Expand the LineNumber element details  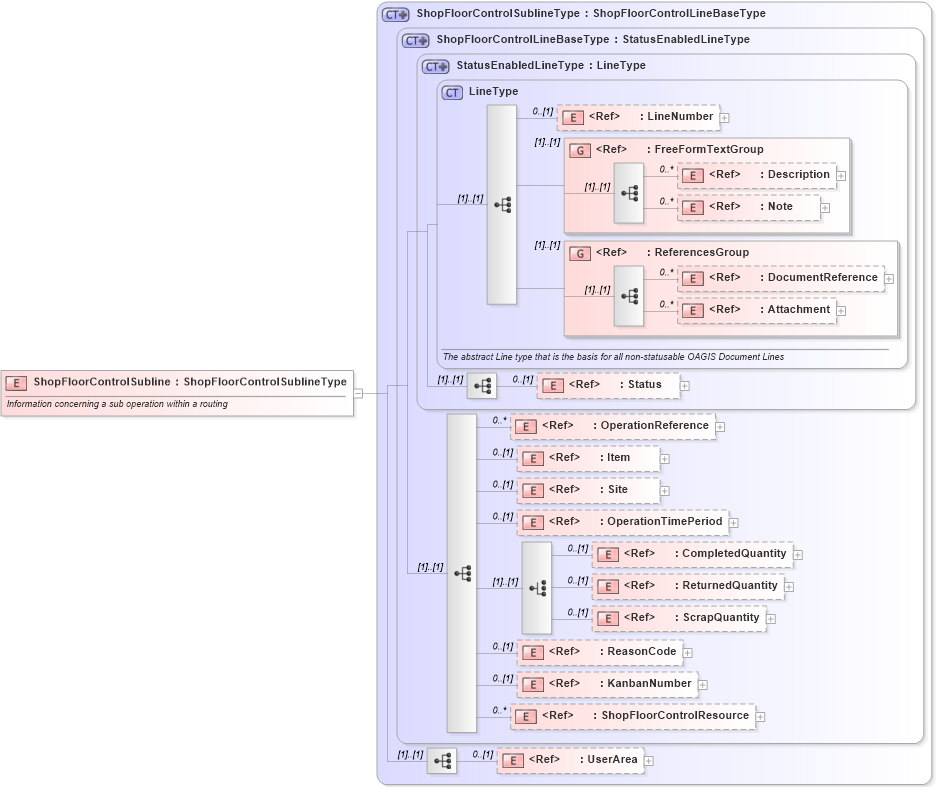(x=724, y=117)
